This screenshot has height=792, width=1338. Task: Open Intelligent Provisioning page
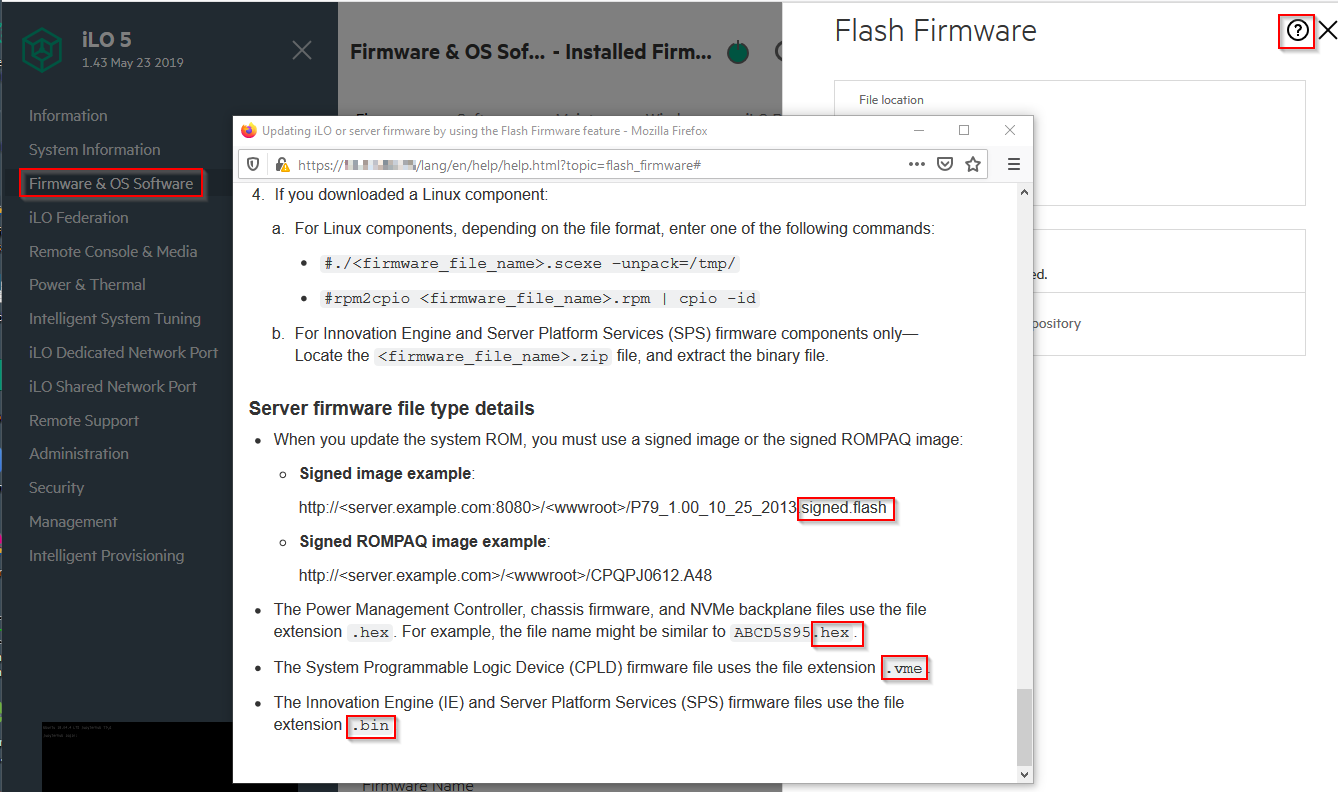point(106,556)
